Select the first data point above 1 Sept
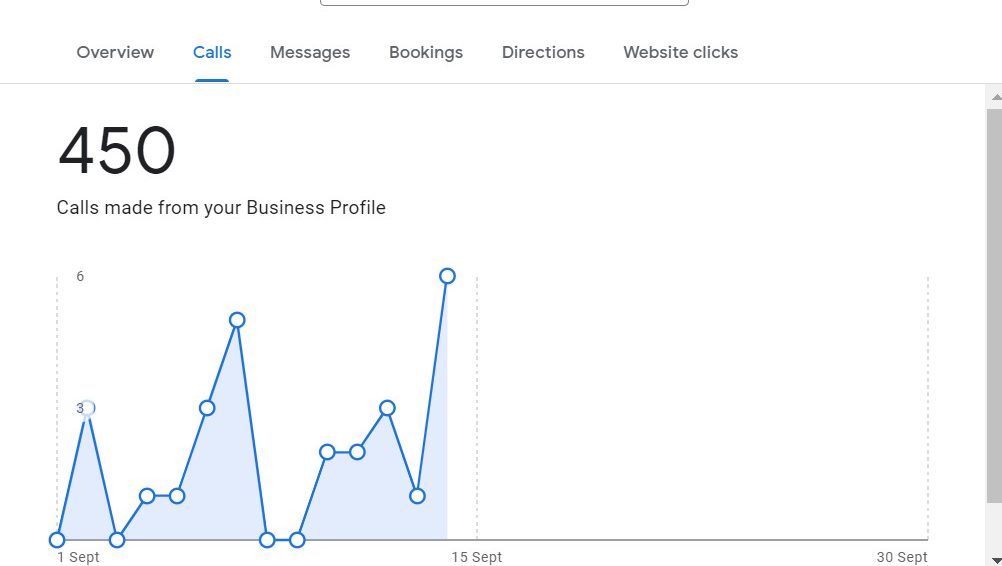The height and width of the screenshot is (566, 1002). coord(57,540)
